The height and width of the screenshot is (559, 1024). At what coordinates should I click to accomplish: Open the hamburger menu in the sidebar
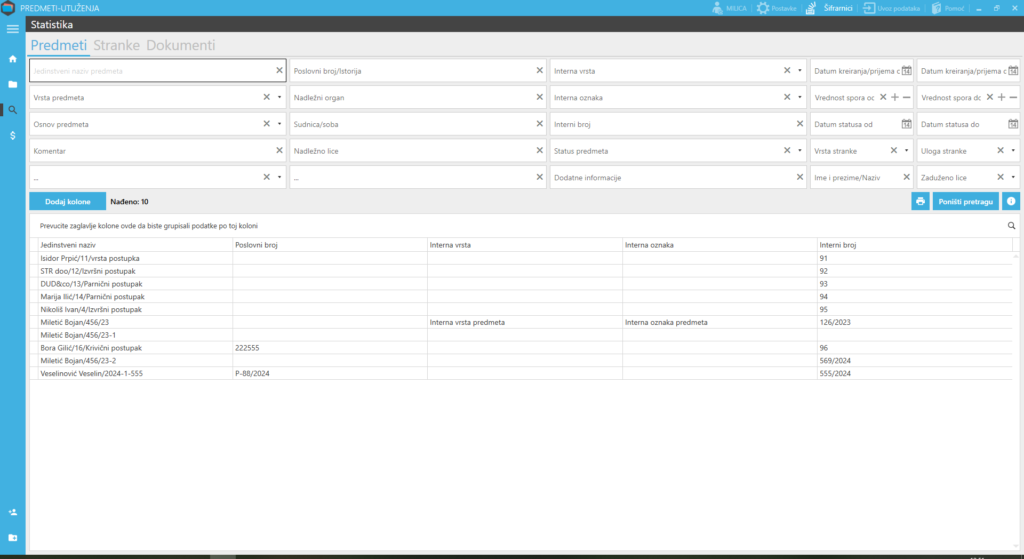coord(13,29)
